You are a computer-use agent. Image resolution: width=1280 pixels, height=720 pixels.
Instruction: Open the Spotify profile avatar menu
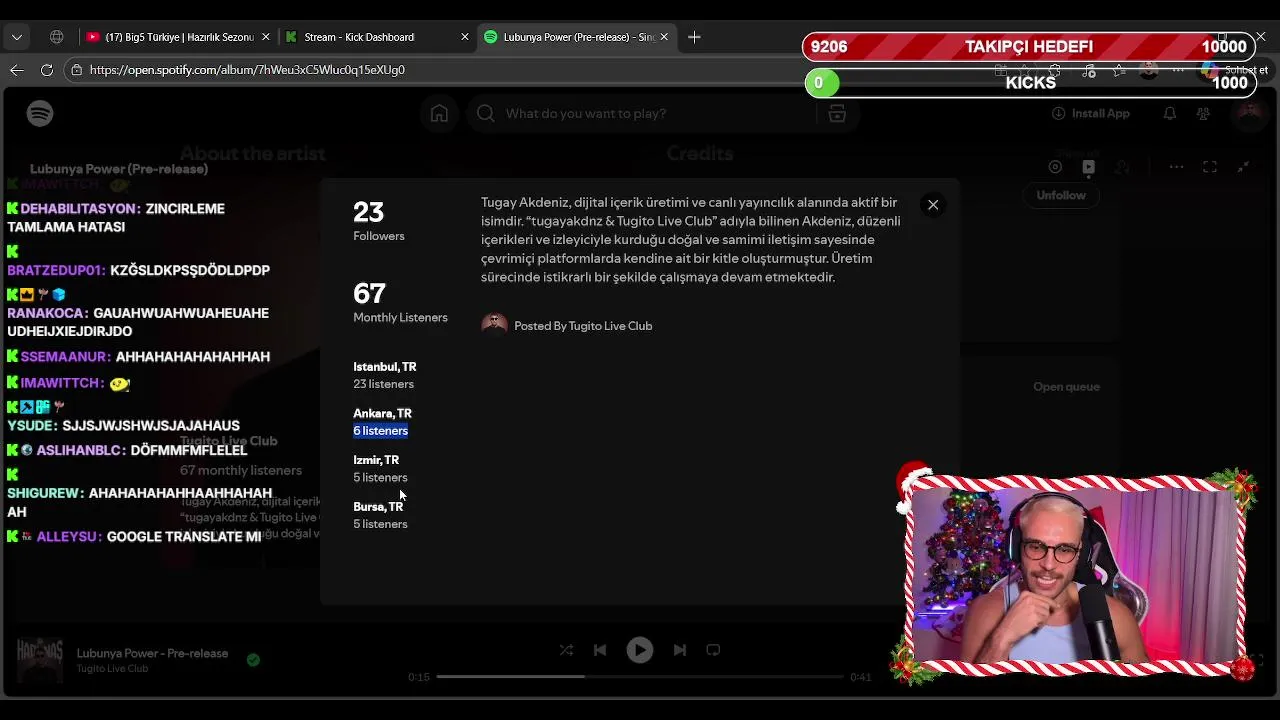pyautogui.click(x=1249, y=114)
